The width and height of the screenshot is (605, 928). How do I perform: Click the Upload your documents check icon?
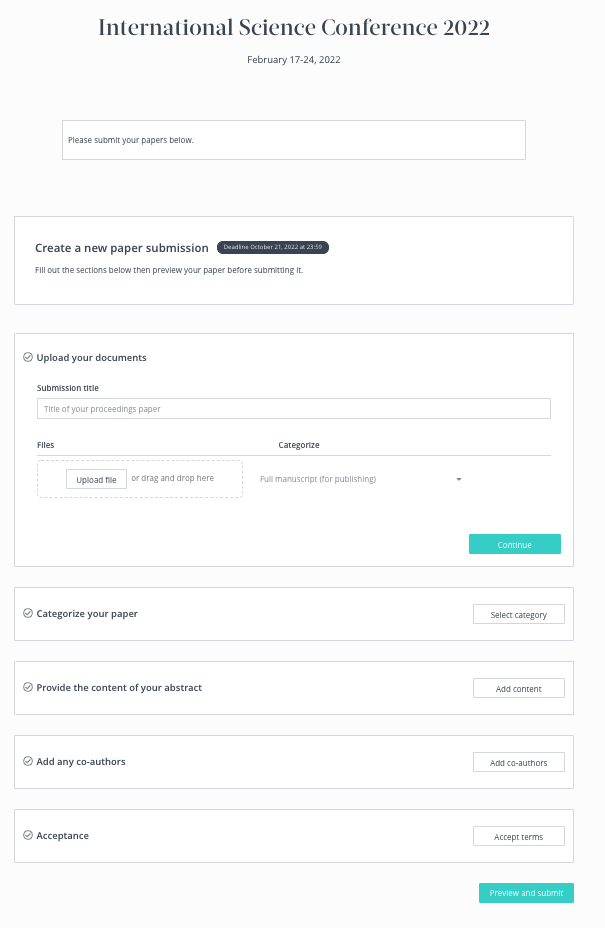point(28,357)
